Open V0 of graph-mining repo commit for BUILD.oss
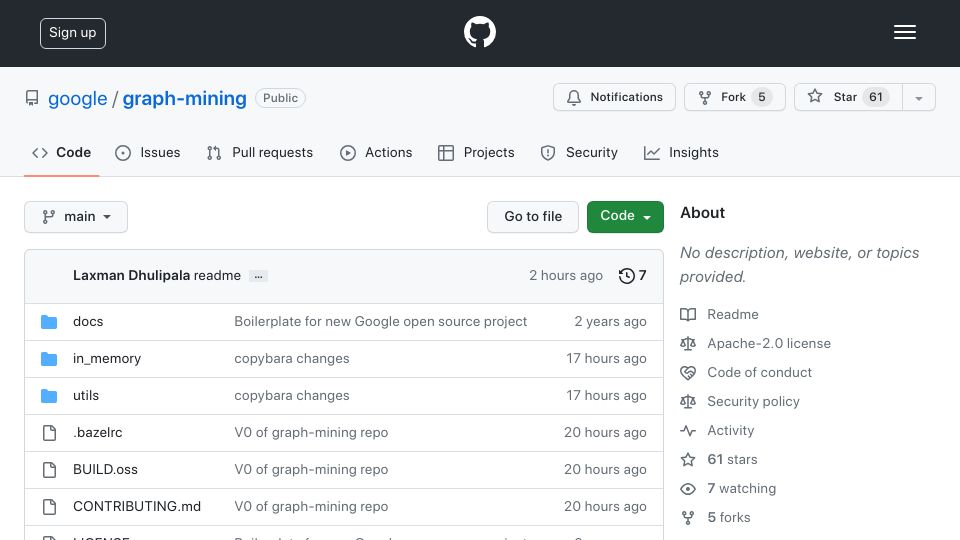Viewport: 960px width, 540px height. (x=311, y=470)
